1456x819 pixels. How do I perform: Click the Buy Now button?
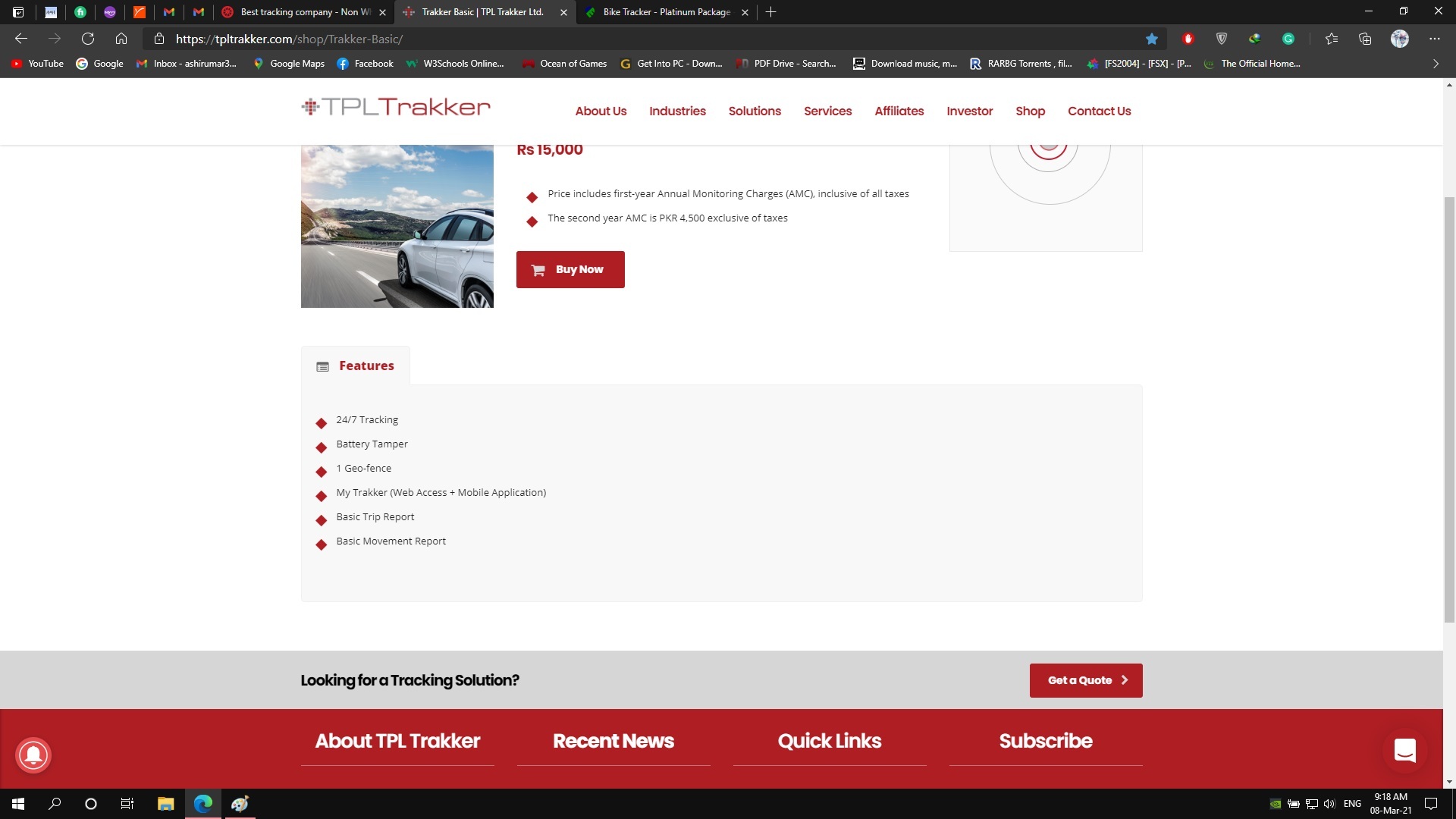coord(570,269)
